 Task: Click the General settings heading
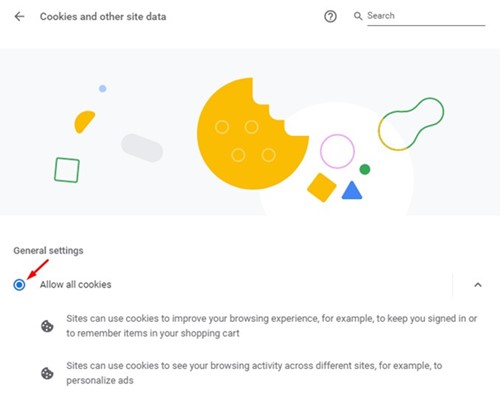(48, 251)
